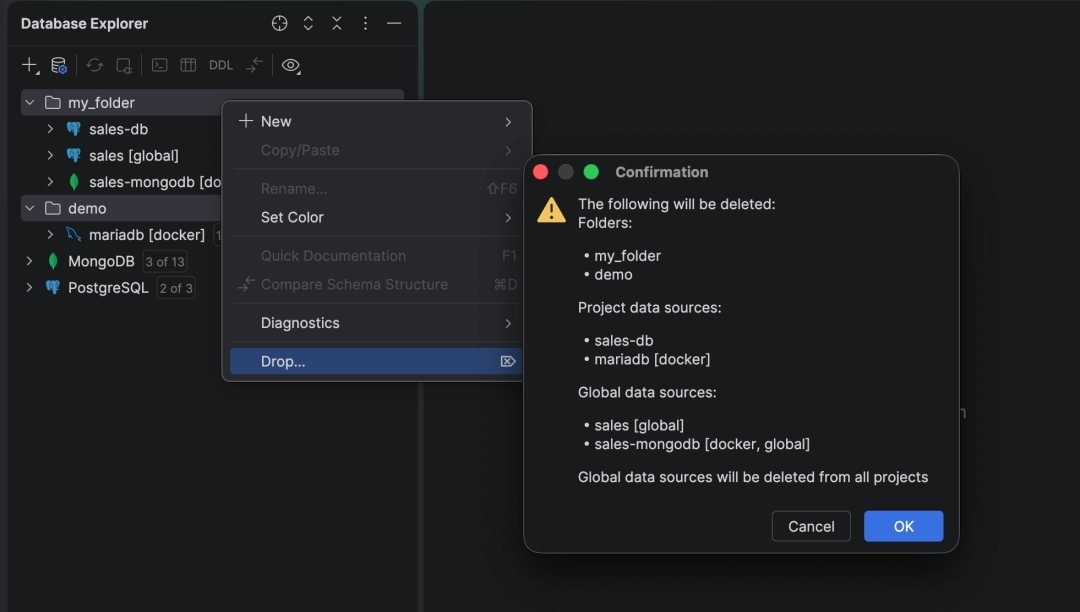Select the demo folder row

coord(121,208)
